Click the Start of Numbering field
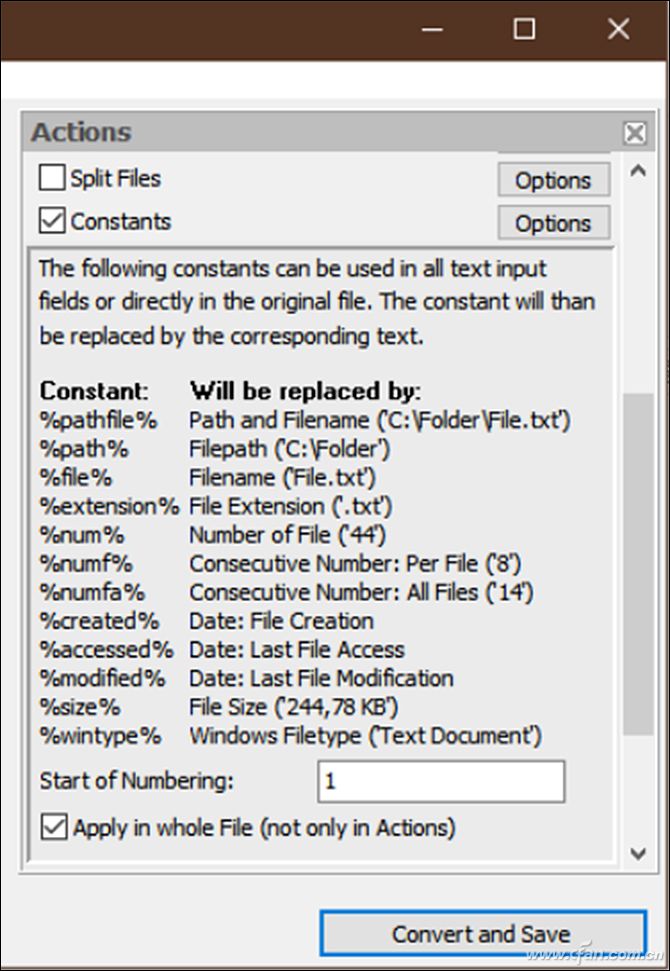 441,781
